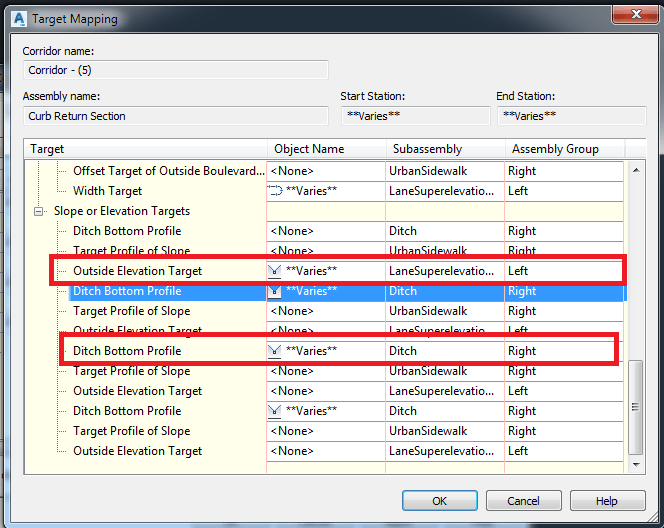Click the scrollbar down arrow in target list
The height and width of the screenshot is (528, 664).
[636, 464]
